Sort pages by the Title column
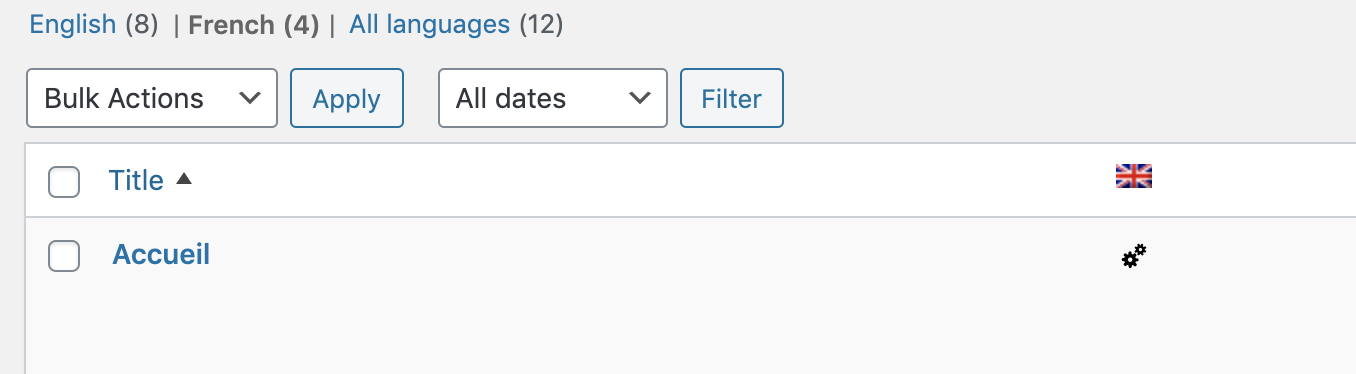The width and height of the screenshot is (1356, 374). point(136,180)
